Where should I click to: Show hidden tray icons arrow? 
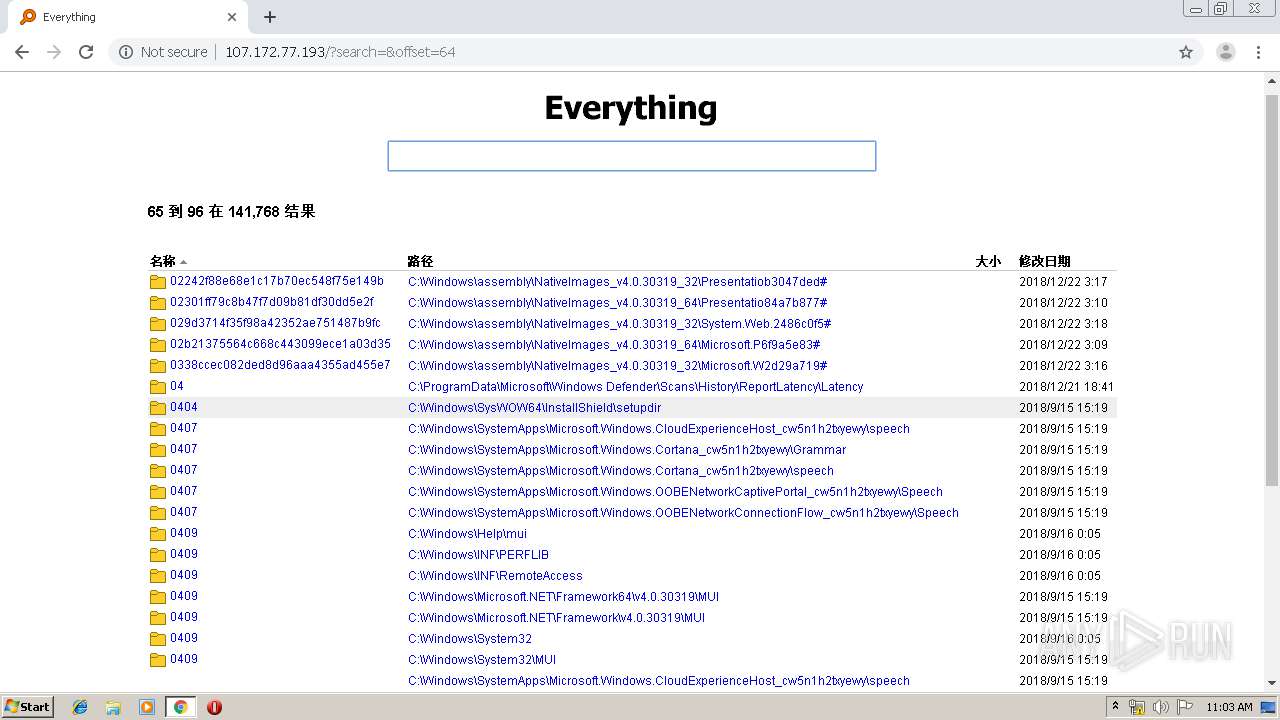click(x=1116, y=707)
